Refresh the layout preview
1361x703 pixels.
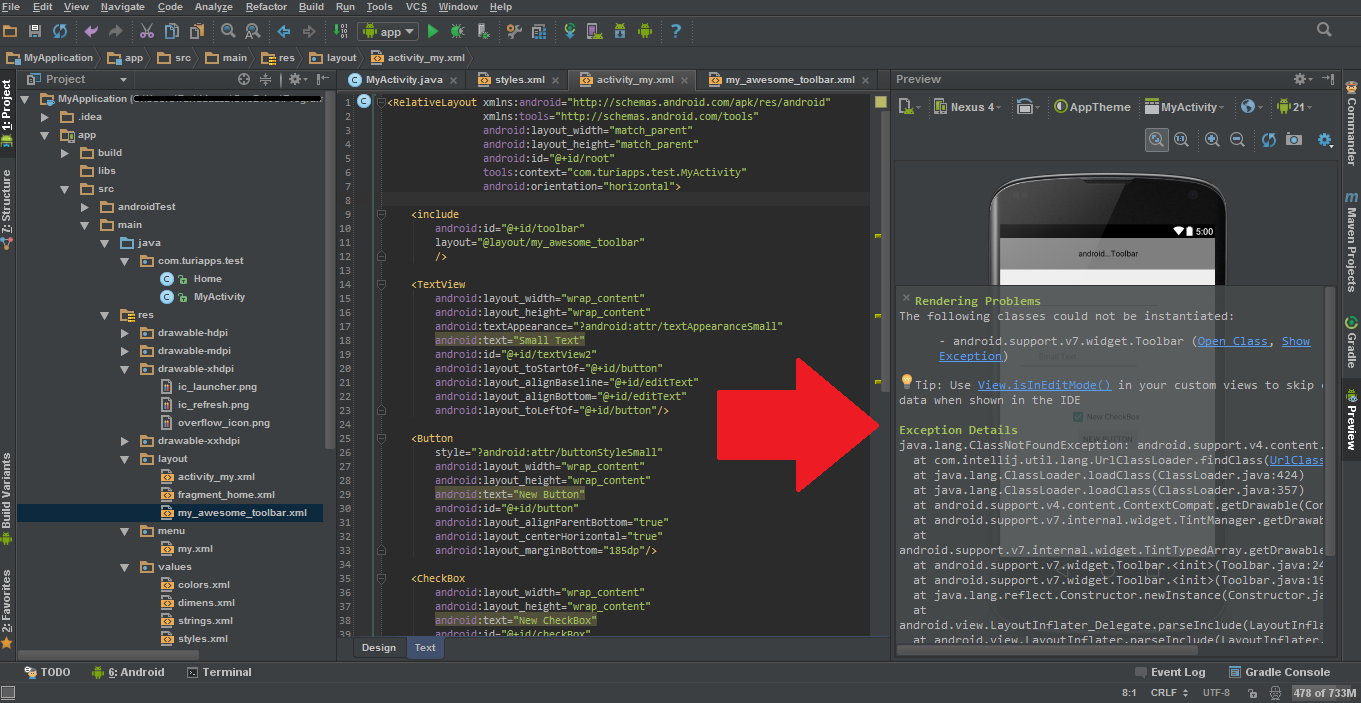[1269, 140]
